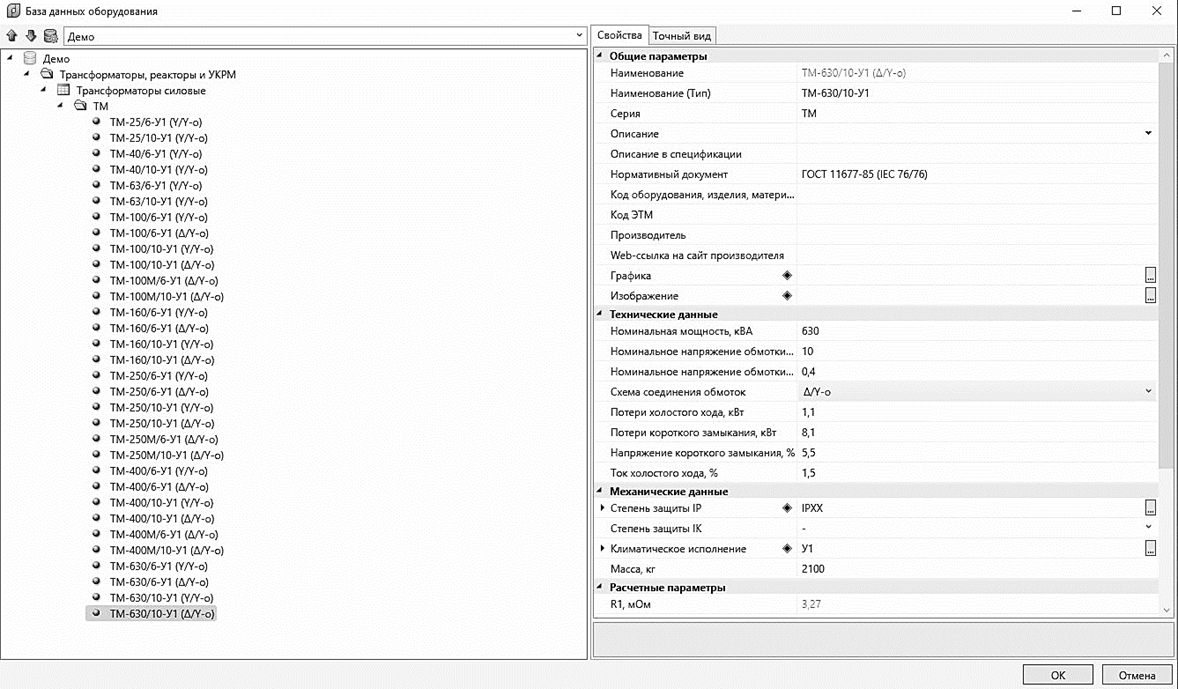This screenshot has height=689, width=1178.
Task: Open the ellipsis button for Изображение
Action: pos(1150,296)
